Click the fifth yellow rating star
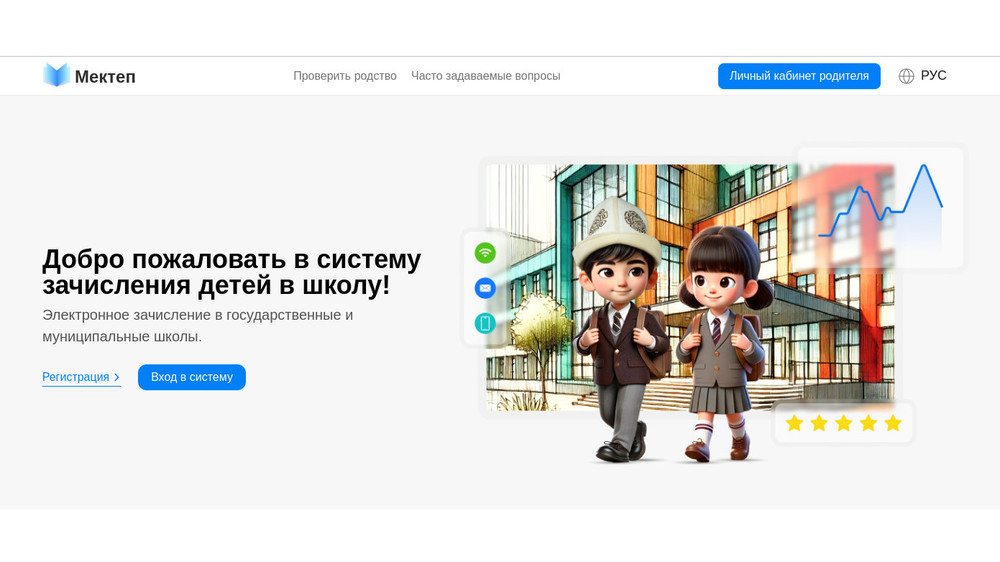 tap(893, 423)
